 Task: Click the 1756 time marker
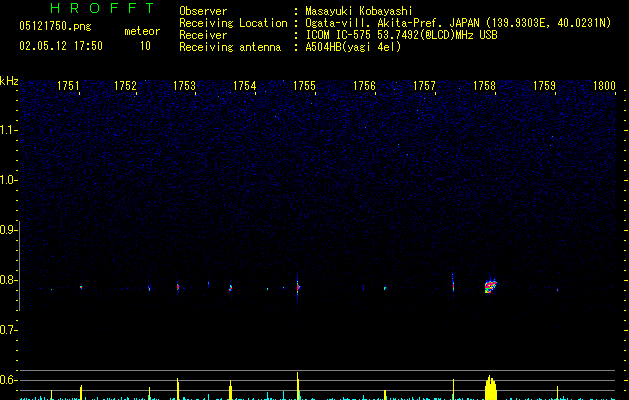(364, 86)
